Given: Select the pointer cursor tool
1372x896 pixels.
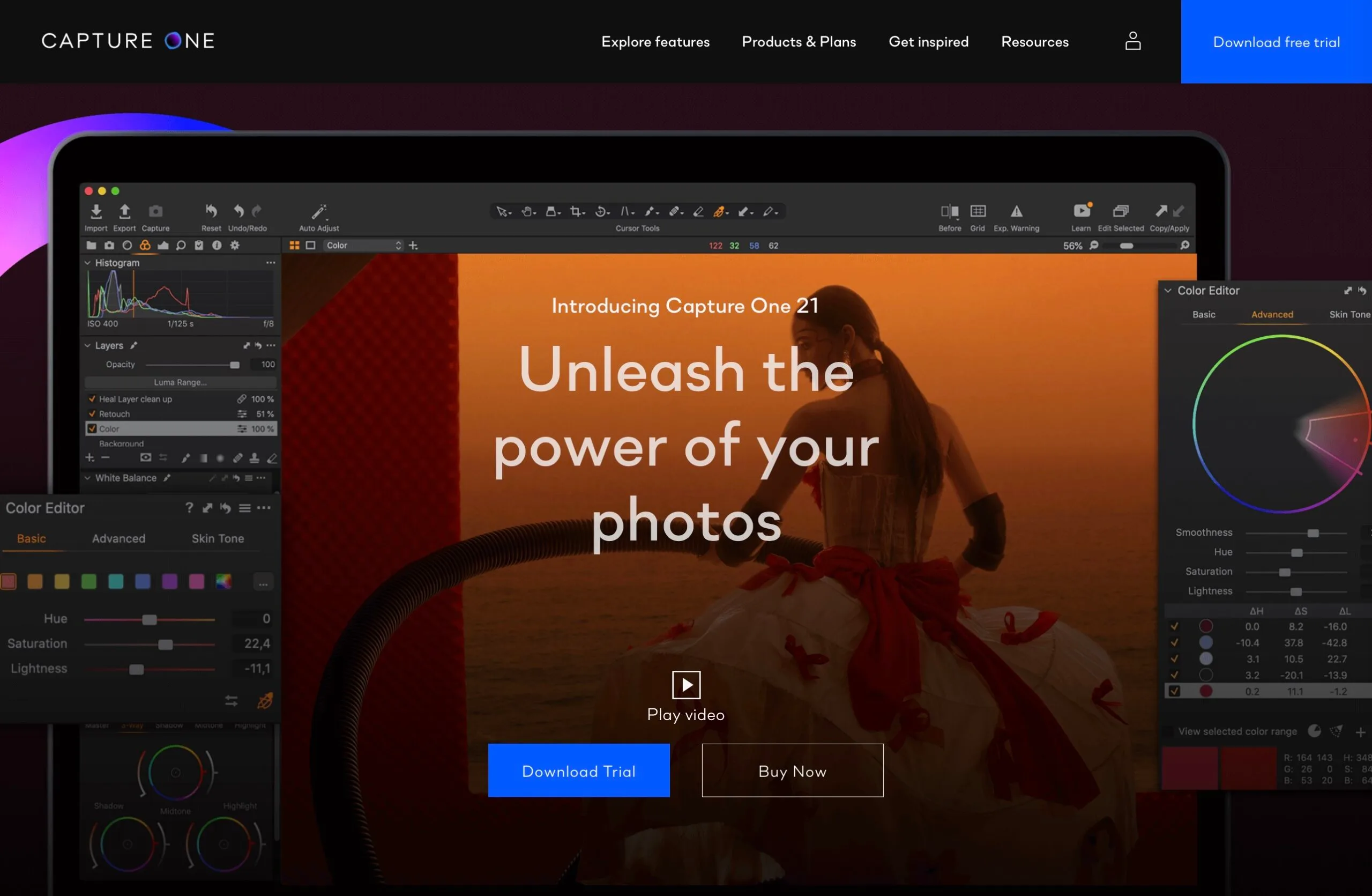Looking at the screenshot, I should click(x=503, y=212).
